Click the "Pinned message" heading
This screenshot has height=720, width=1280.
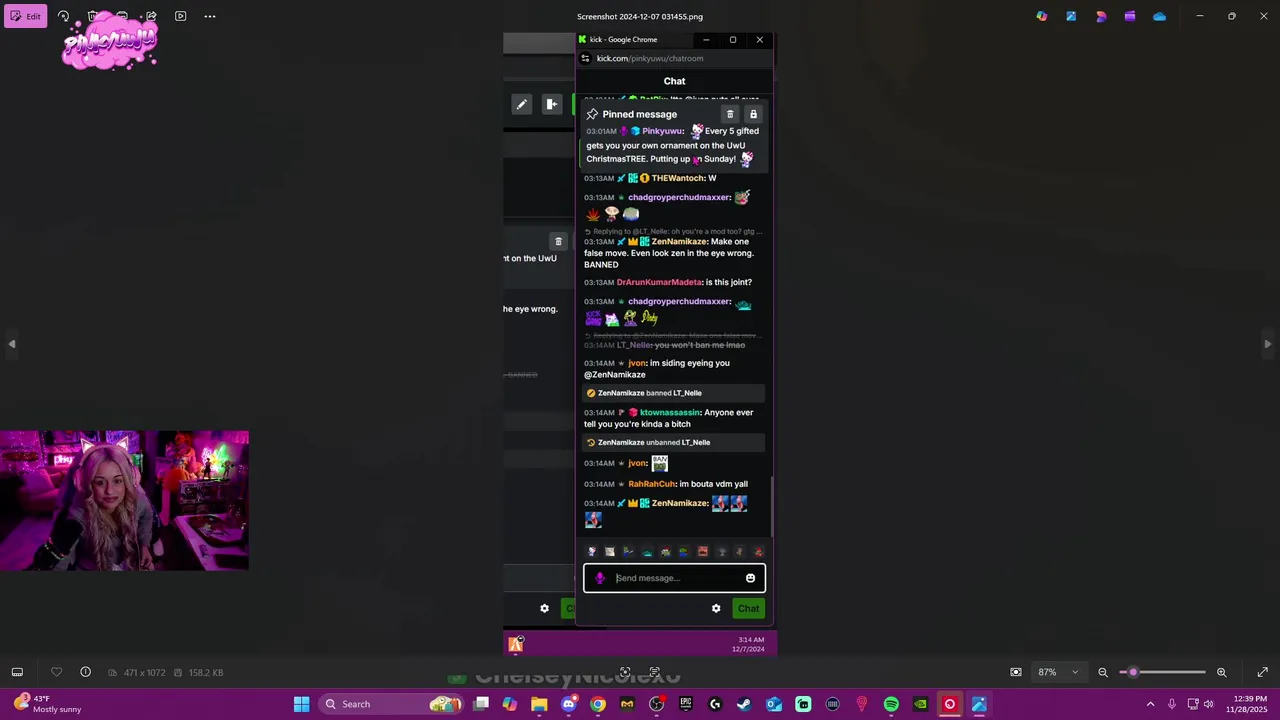640,114
